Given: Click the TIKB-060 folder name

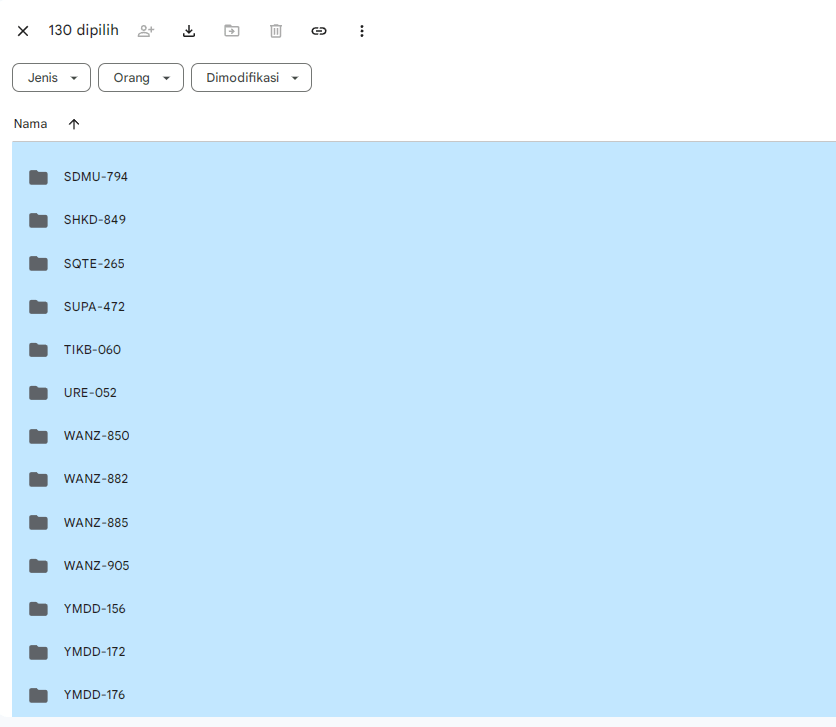Looking at the screenshot, I should pyautogui.click(x=92, y=350).
